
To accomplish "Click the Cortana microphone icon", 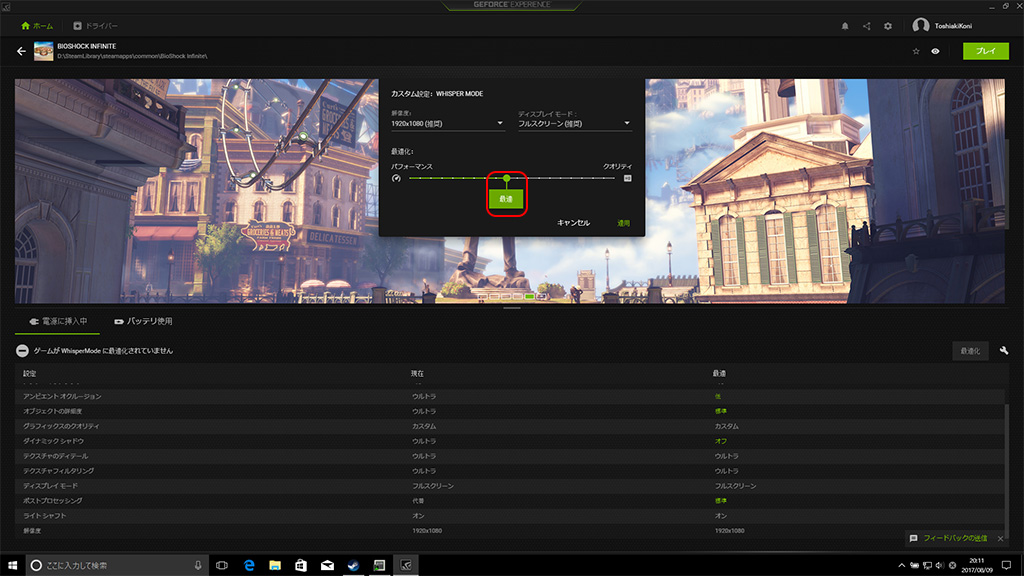I will point(198,565).
